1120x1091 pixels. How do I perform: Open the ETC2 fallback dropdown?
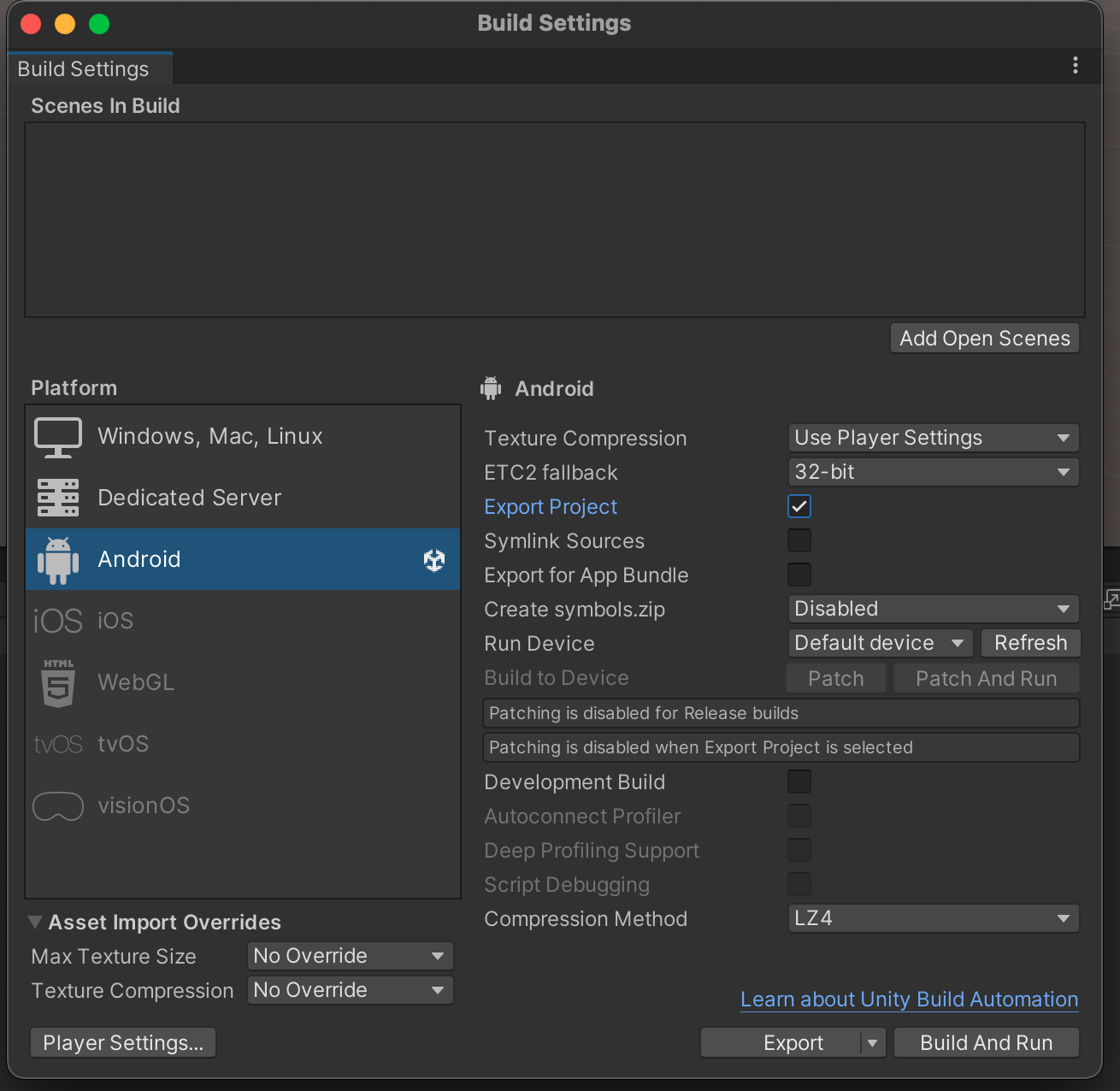(933, 473)
